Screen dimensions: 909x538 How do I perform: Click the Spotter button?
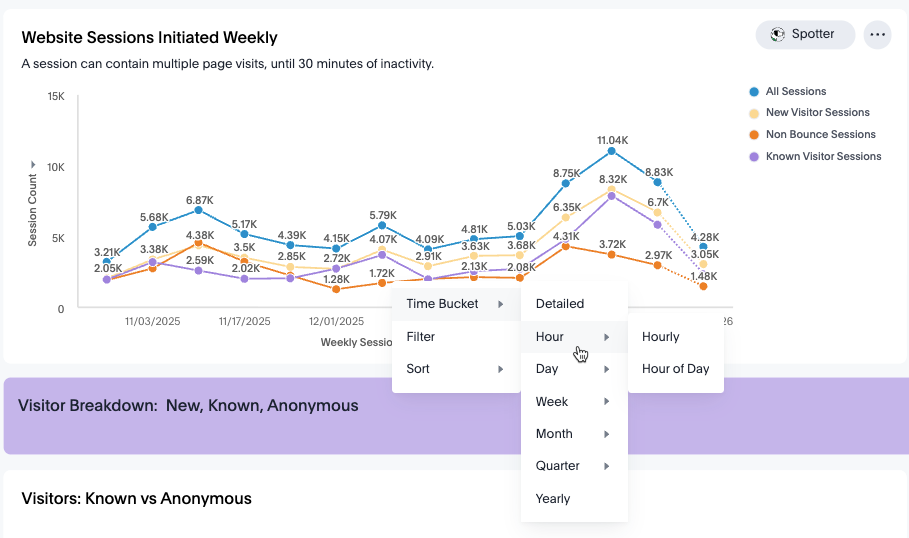pos(805,35)
